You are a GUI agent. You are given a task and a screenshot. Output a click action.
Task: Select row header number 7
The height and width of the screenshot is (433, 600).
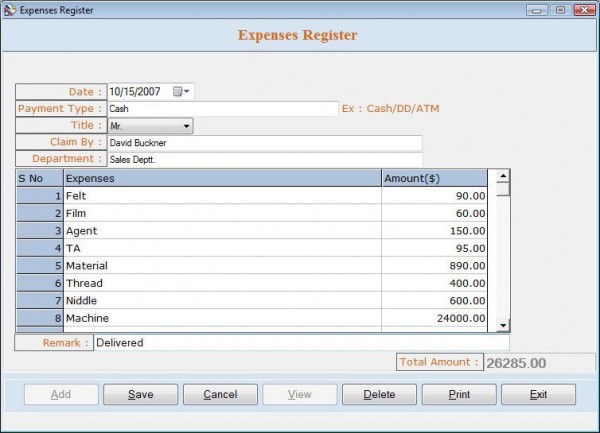[x=40, y=301]
